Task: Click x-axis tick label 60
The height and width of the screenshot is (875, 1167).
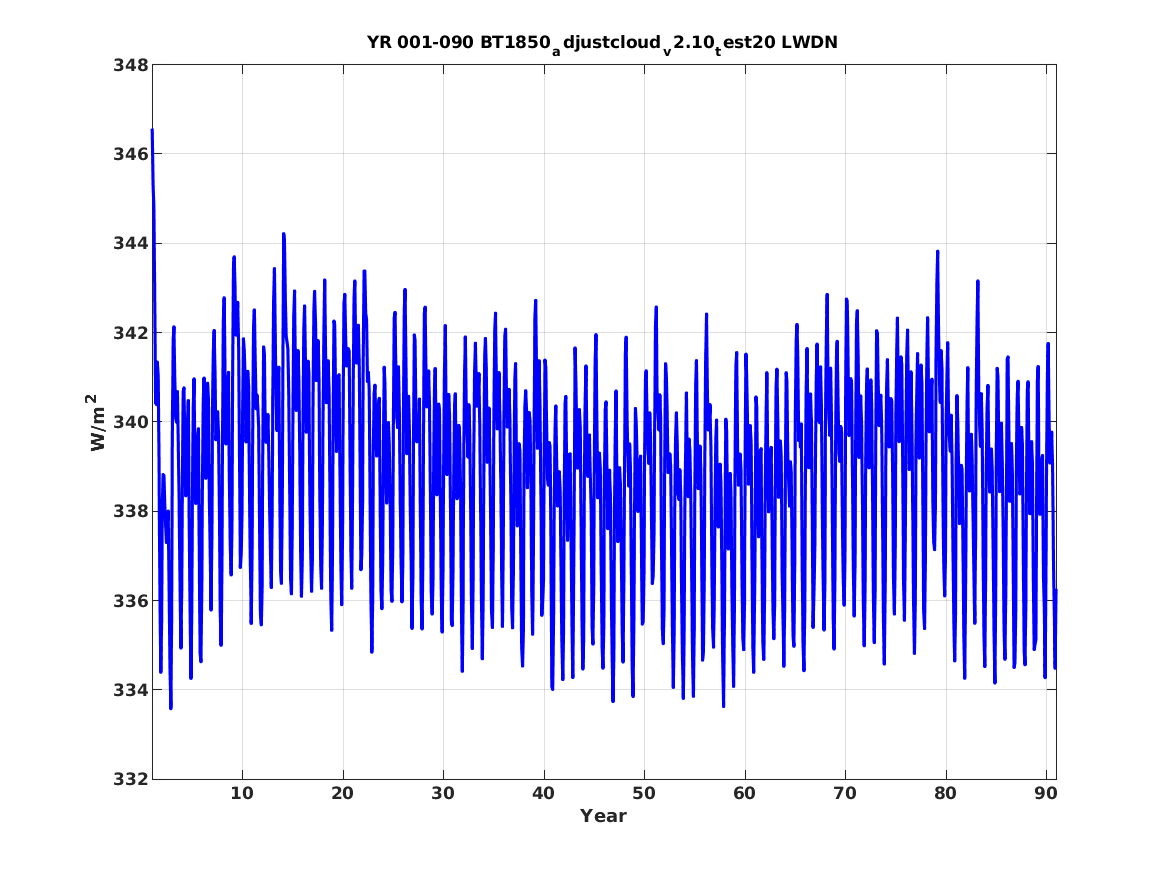Action: coord(744,794)
